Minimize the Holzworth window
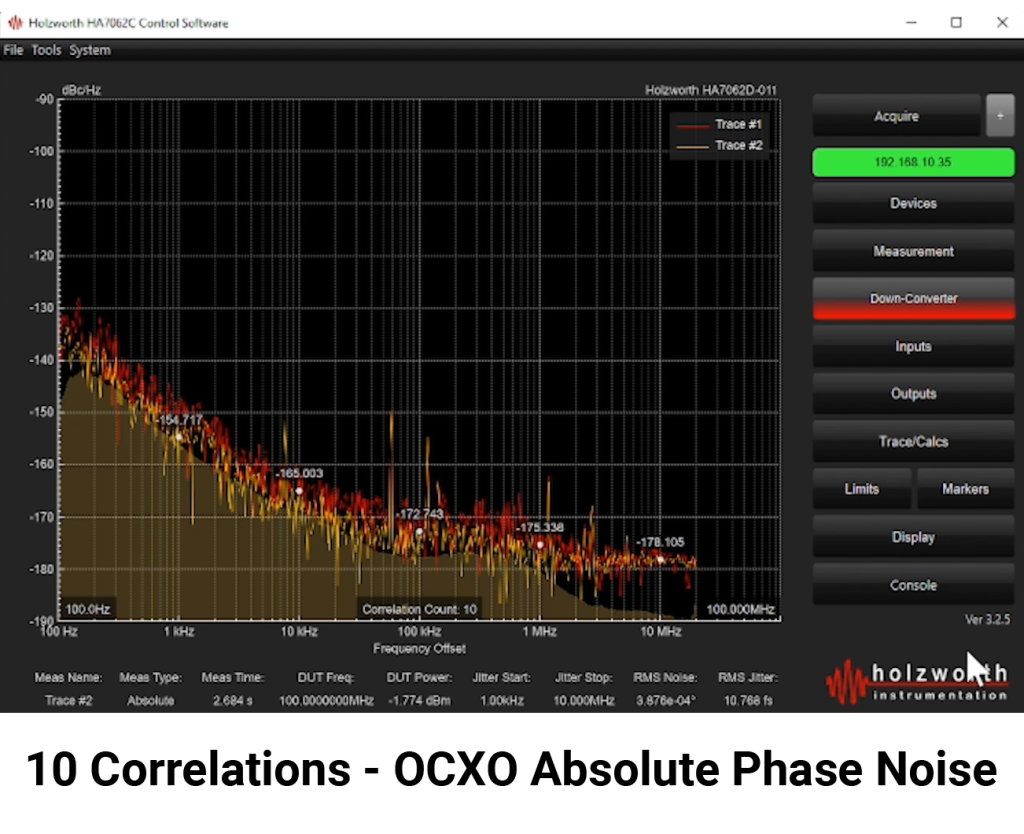The height and width of the screenshot is (834, 1024). (x=911, y=22)
